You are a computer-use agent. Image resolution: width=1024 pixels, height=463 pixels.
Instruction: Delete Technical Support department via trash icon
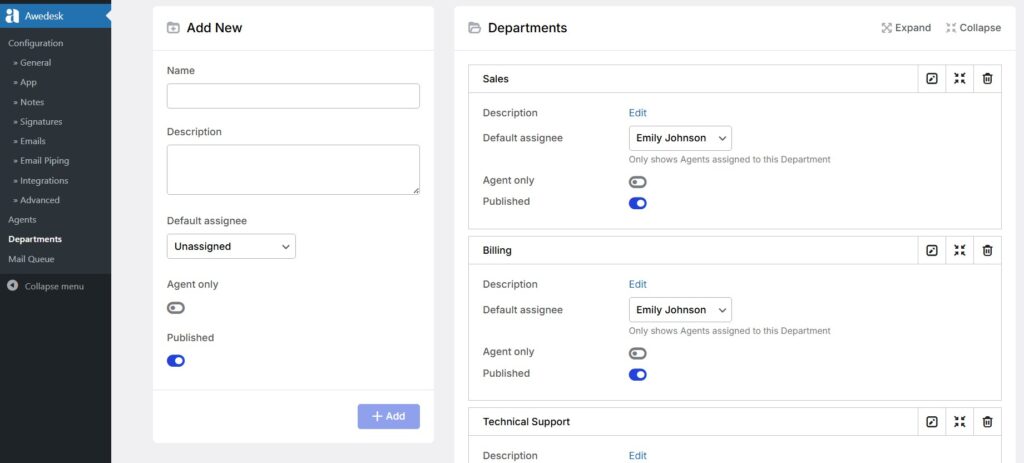[x=987, y=422]
